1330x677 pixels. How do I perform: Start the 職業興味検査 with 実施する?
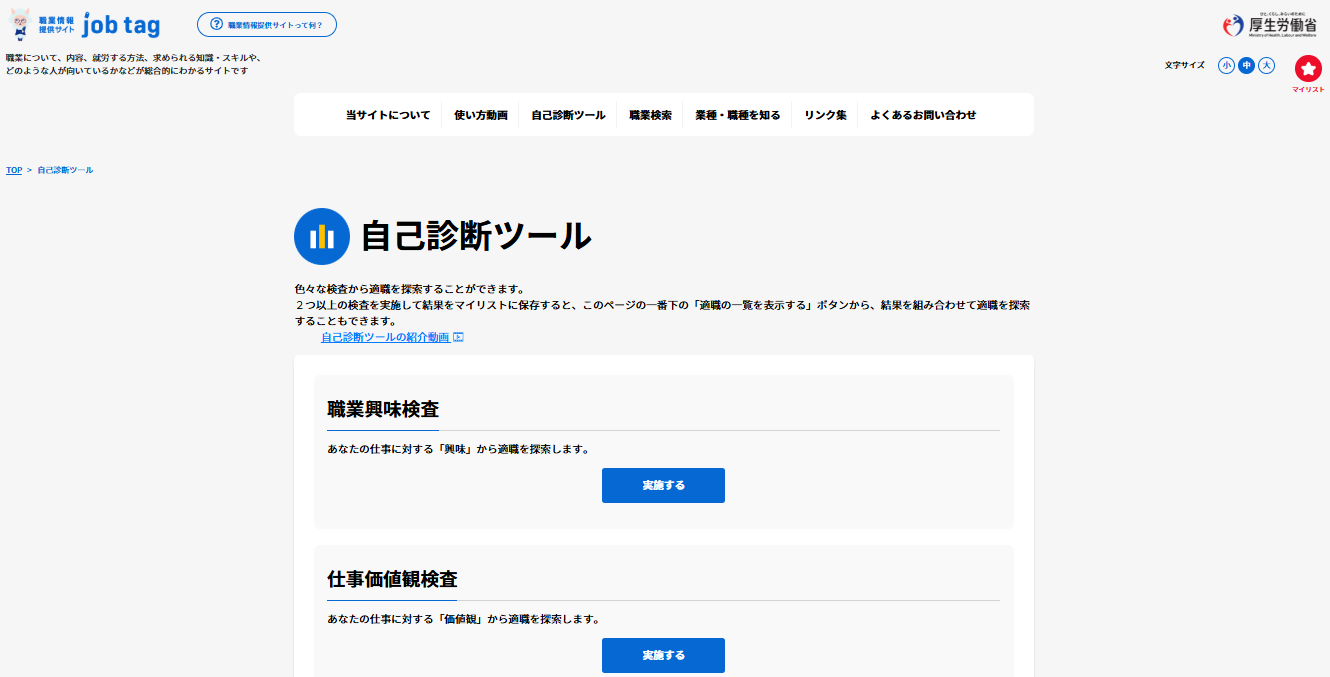(663, 485)
